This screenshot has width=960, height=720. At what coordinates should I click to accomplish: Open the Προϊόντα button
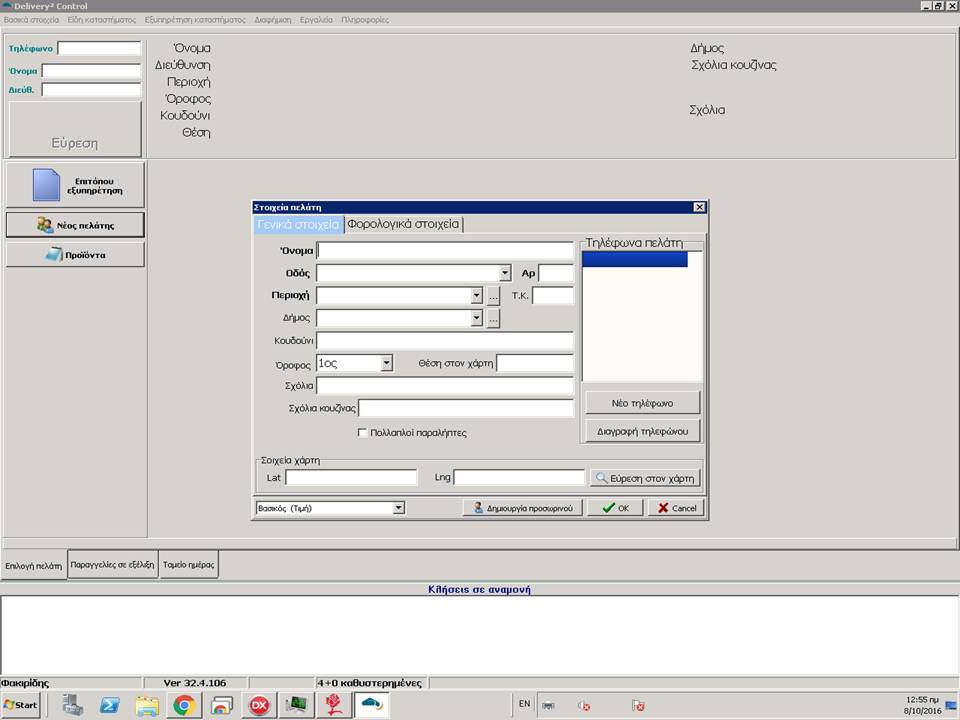(x=75, y=255)
